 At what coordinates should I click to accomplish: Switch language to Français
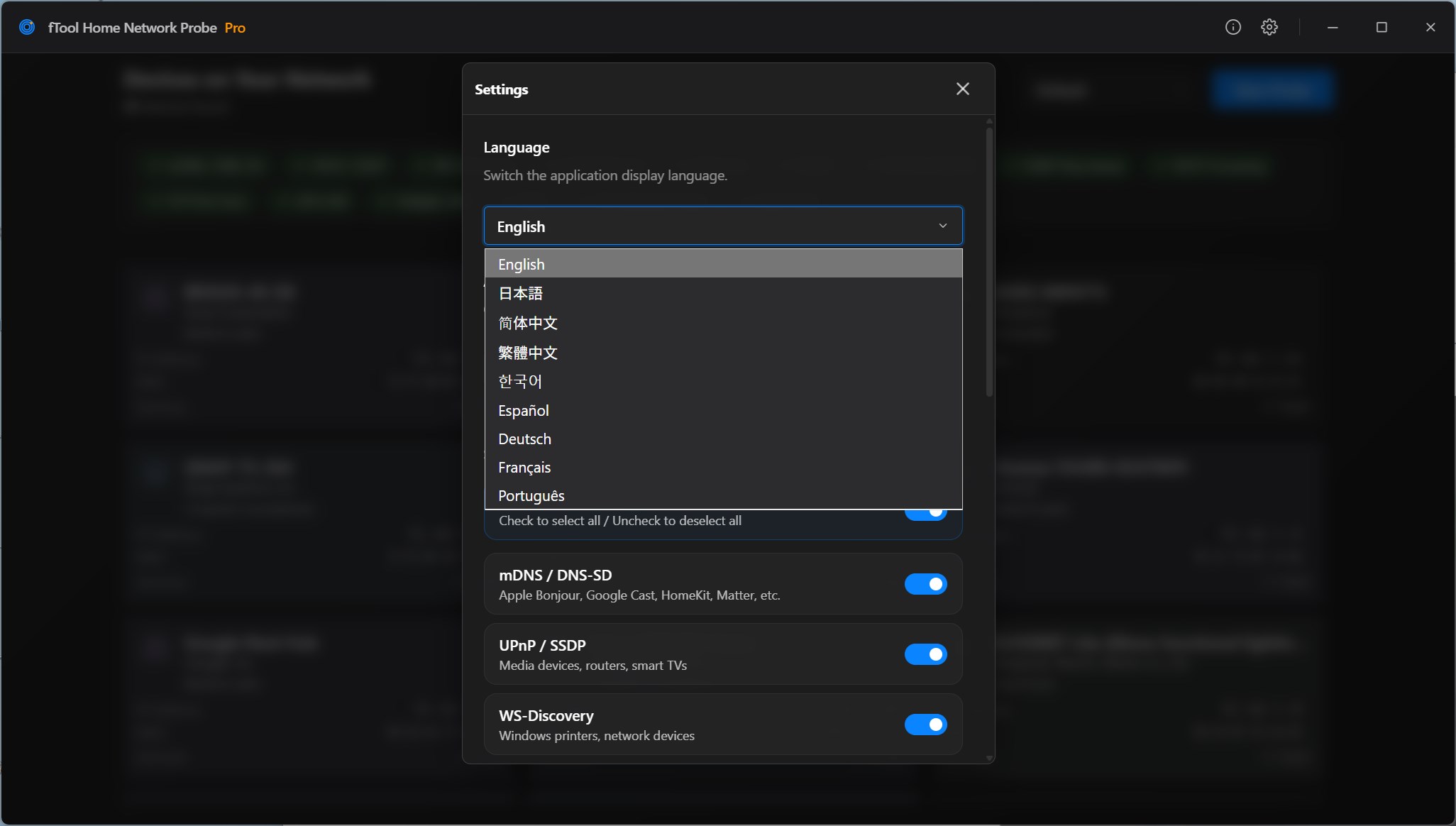[723, 467]
